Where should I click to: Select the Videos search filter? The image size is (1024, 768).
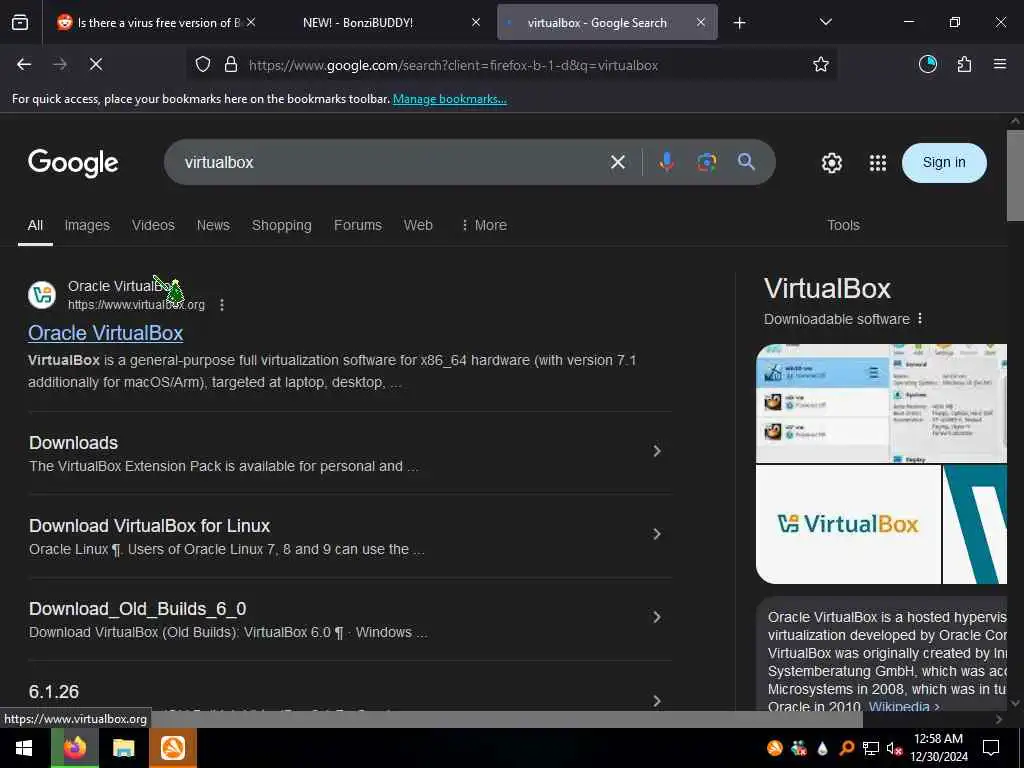(153, 225)
